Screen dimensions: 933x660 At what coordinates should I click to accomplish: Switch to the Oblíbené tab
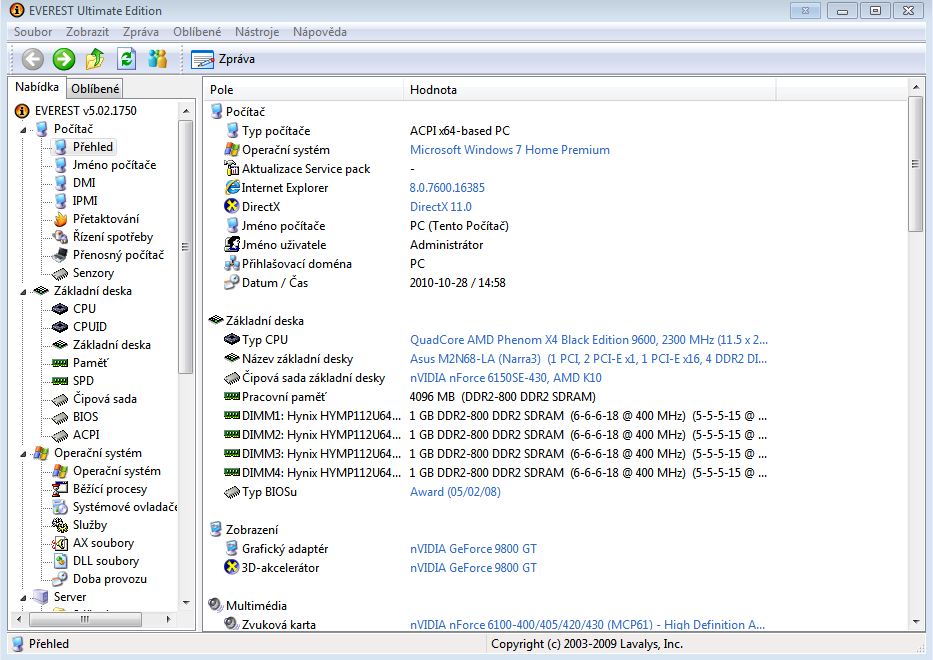point(95,89)
